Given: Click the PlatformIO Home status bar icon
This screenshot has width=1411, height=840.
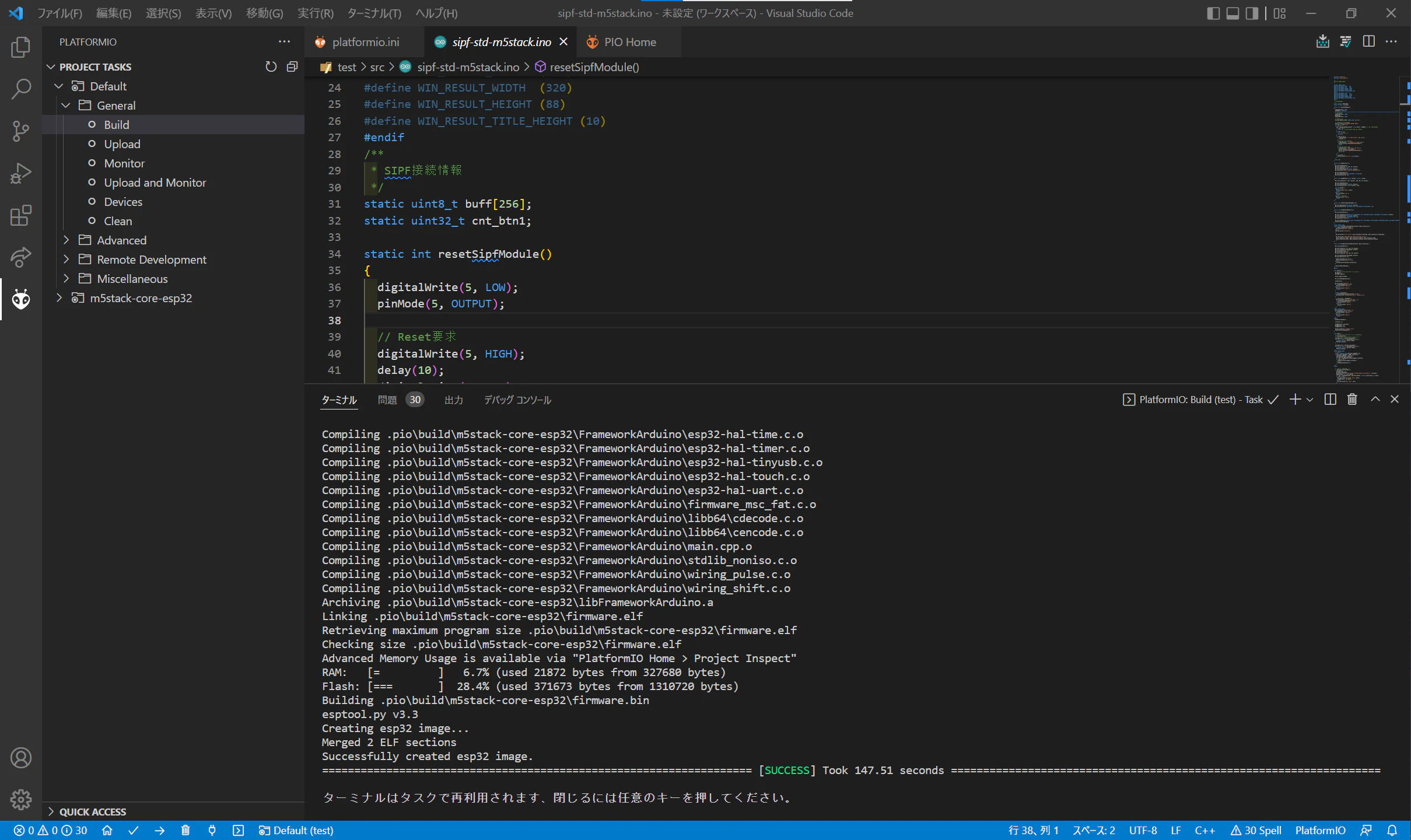Looking at the screenshot, I should 107,830.
